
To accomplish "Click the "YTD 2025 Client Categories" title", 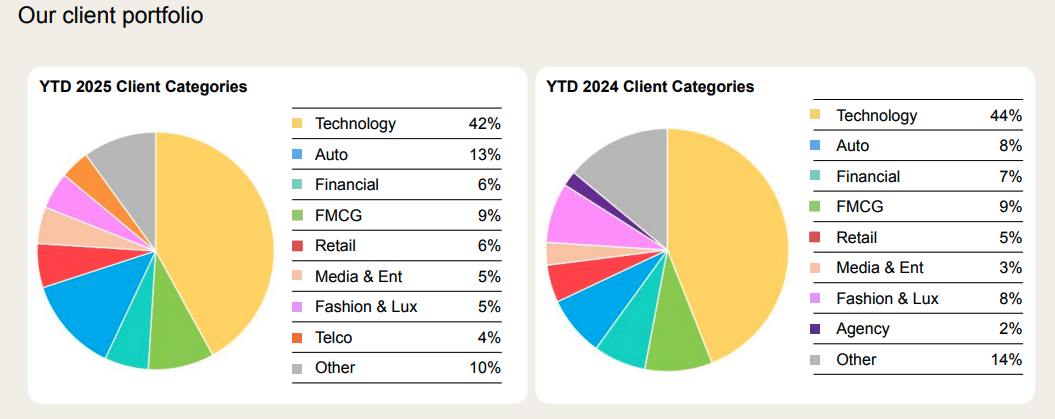I will pyautogui.click(x=143, y=87).
